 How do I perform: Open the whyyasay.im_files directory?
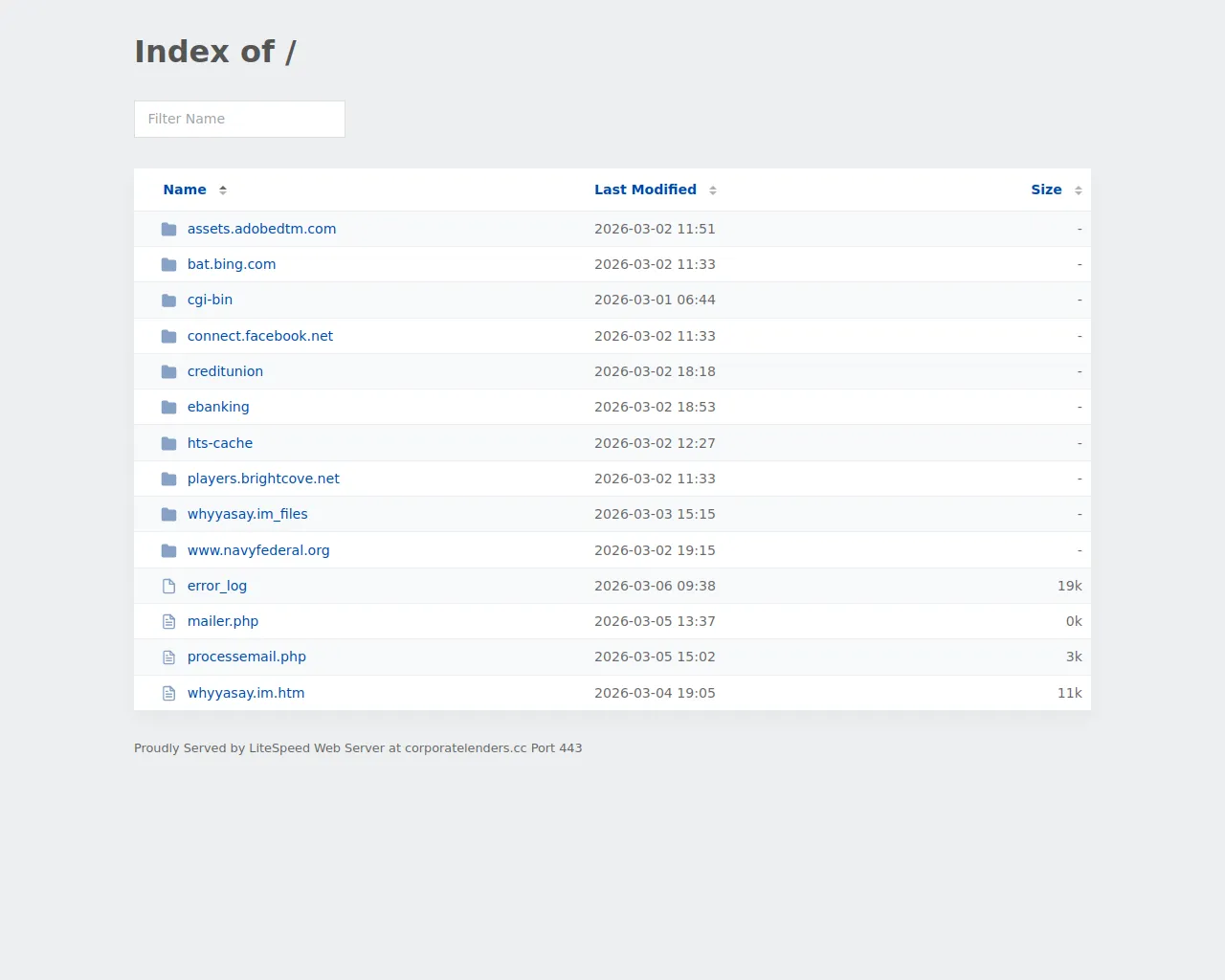[x=247, y=514]
